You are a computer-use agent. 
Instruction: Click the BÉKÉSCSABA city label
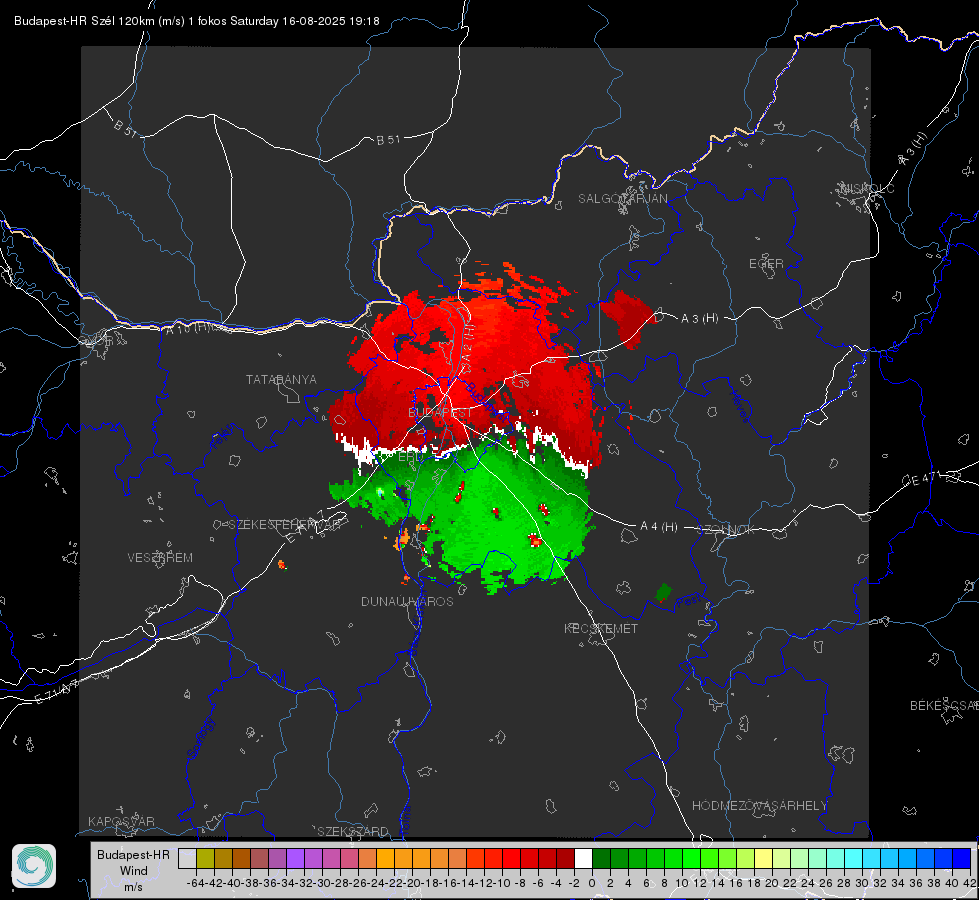pos(944,706)
